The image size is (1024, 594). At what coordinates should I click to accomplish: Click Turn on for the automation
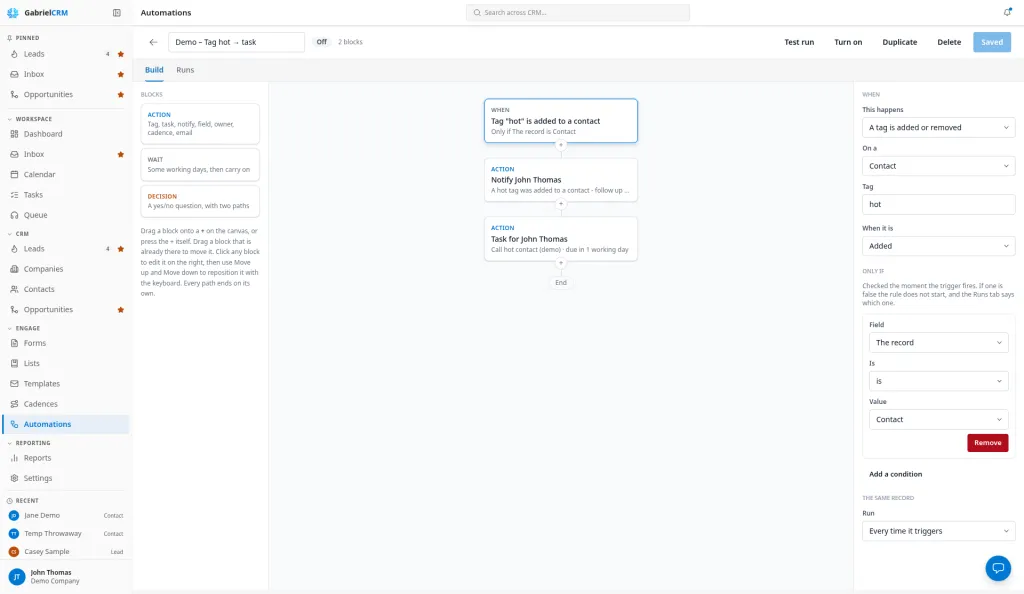tap(848, 42)
